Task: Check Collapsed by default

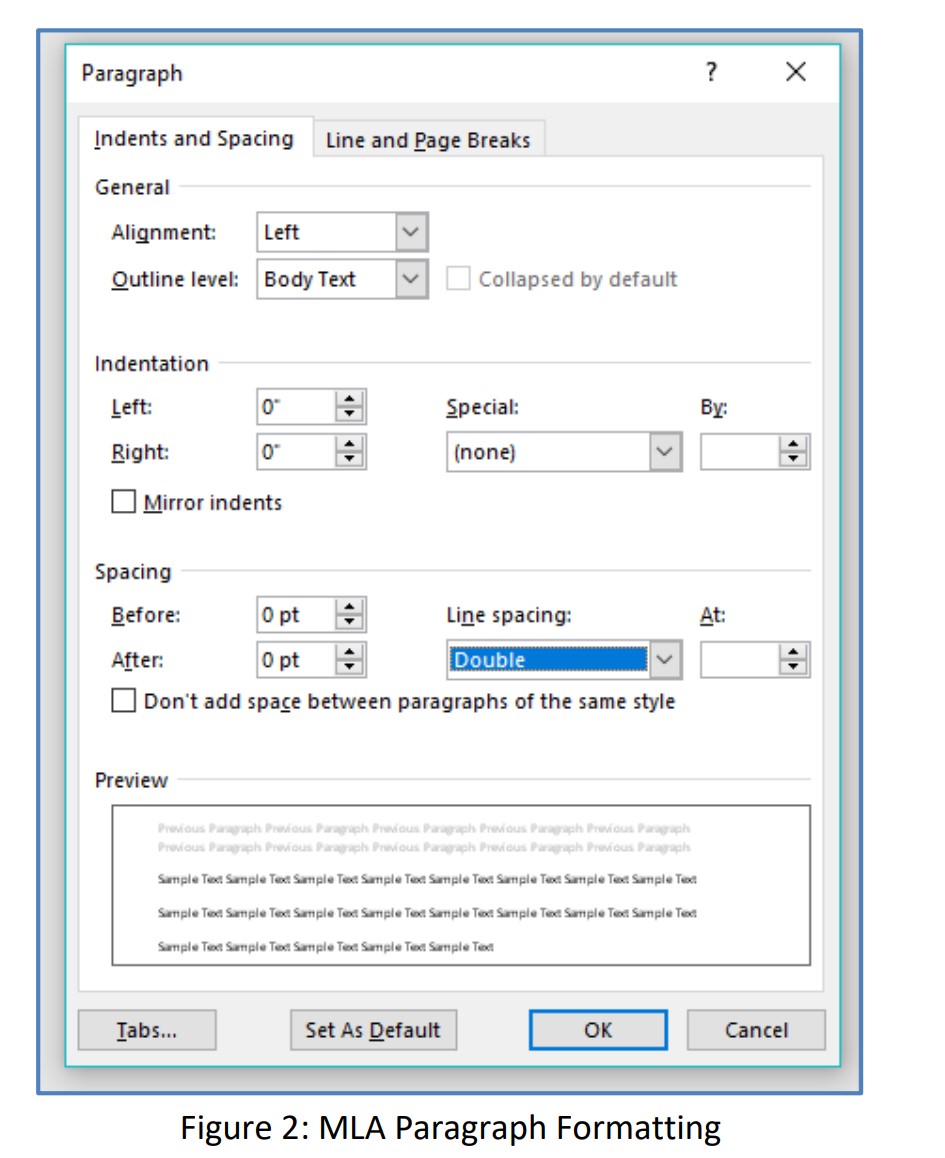Action: (x=458, y=278)
